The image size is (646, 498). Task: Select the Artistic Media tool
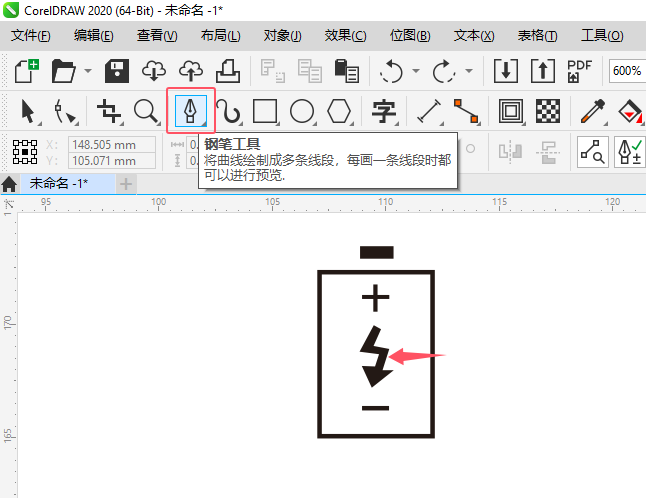[x=229, y=111]
